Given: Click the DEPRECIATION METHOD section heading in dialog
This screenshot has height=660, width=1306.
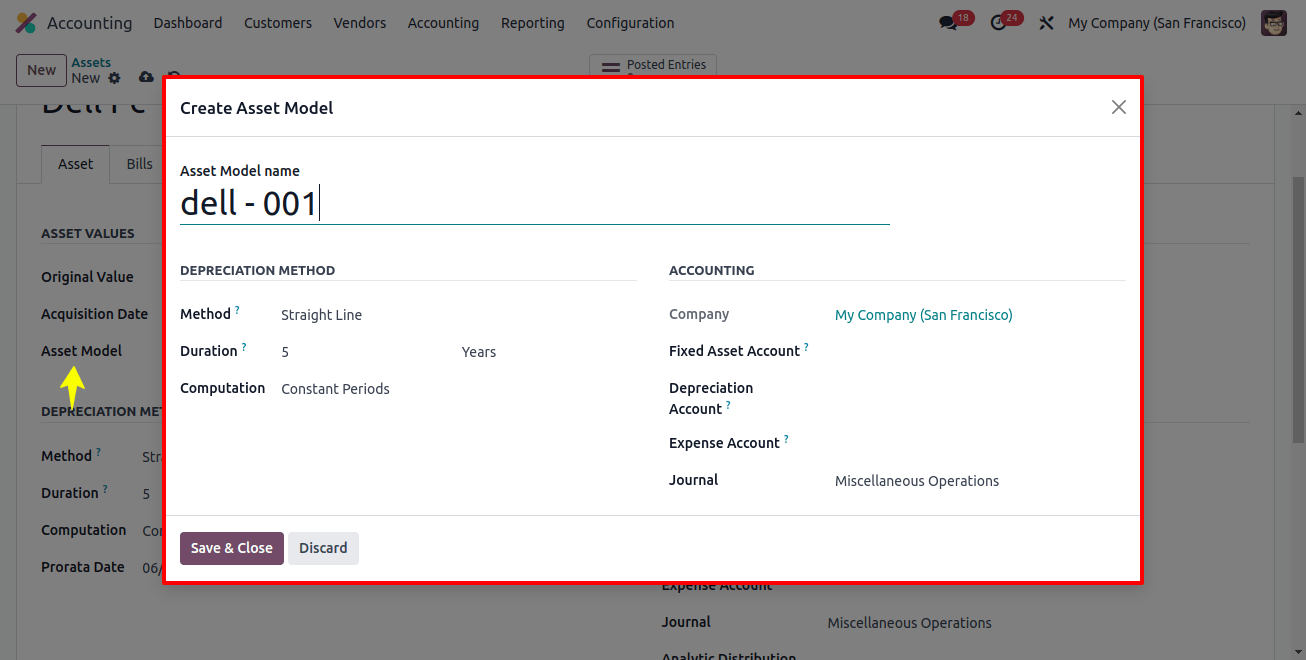Looking at the screenshot, I should [x=257, y=271].
